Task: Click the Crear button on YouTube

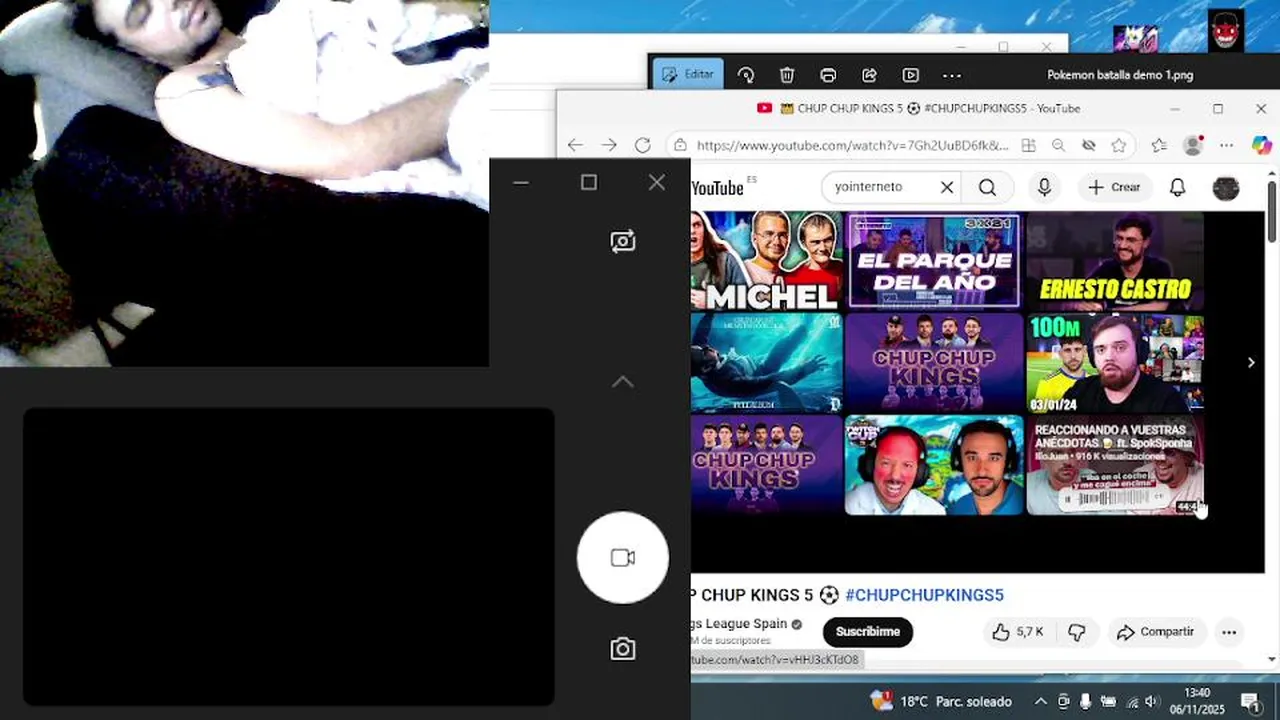Action: tap(1114, 187)
